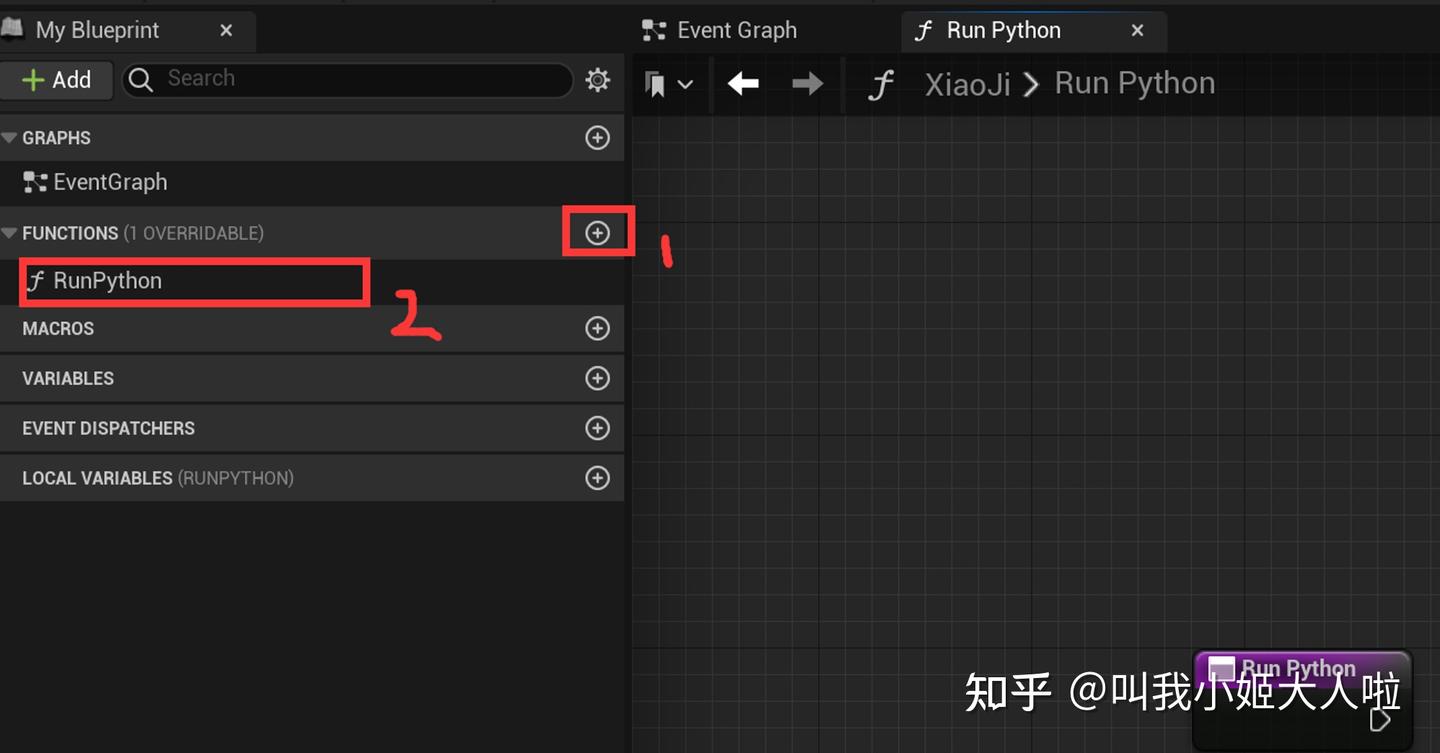The height and width of the screenshot is (753, 1440).
Task: Click the green Add button
Action: click(57, 80)
